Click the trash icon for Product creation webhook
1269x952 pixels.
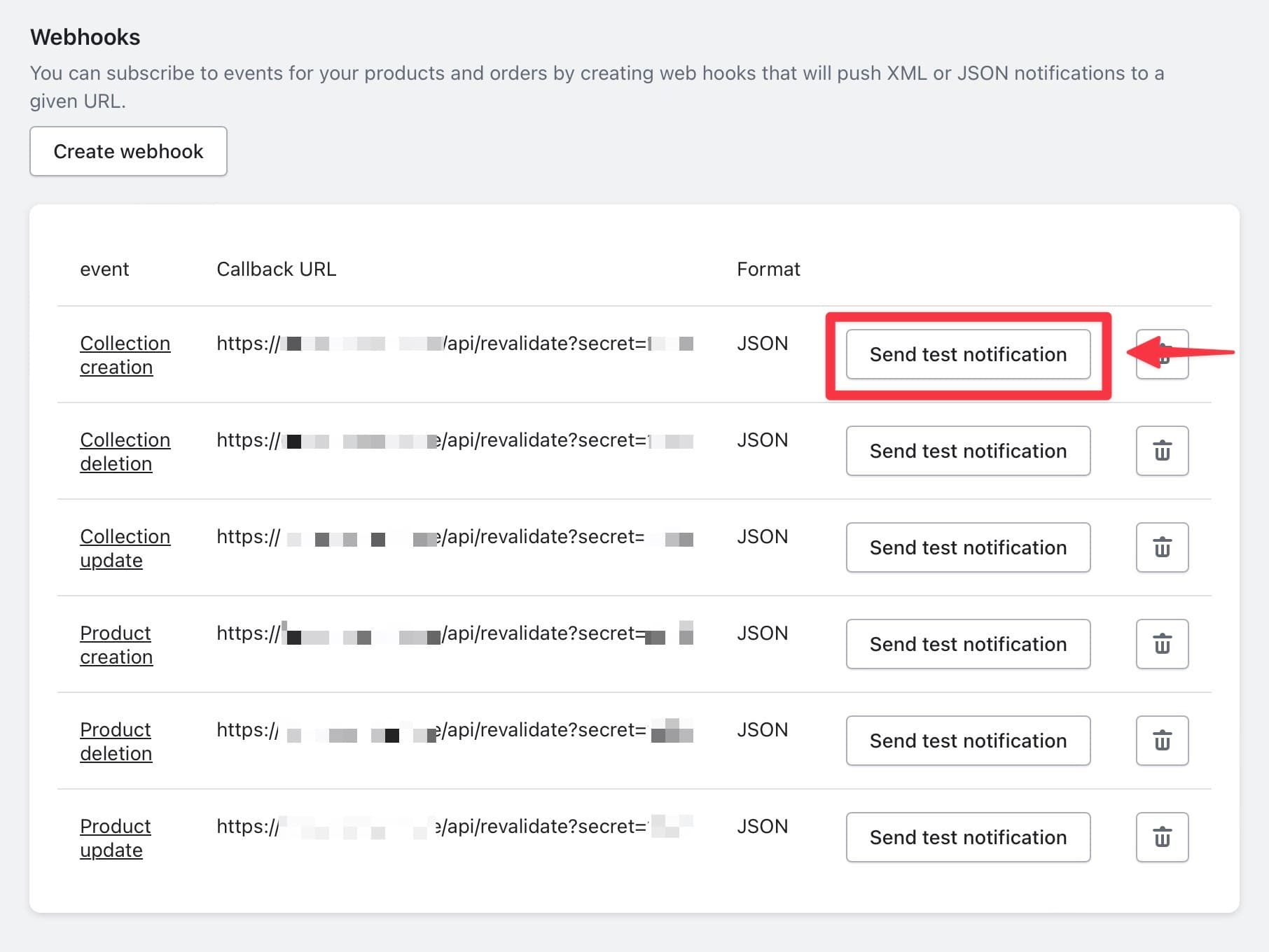pyautogui.click(x=1162, y=644)
